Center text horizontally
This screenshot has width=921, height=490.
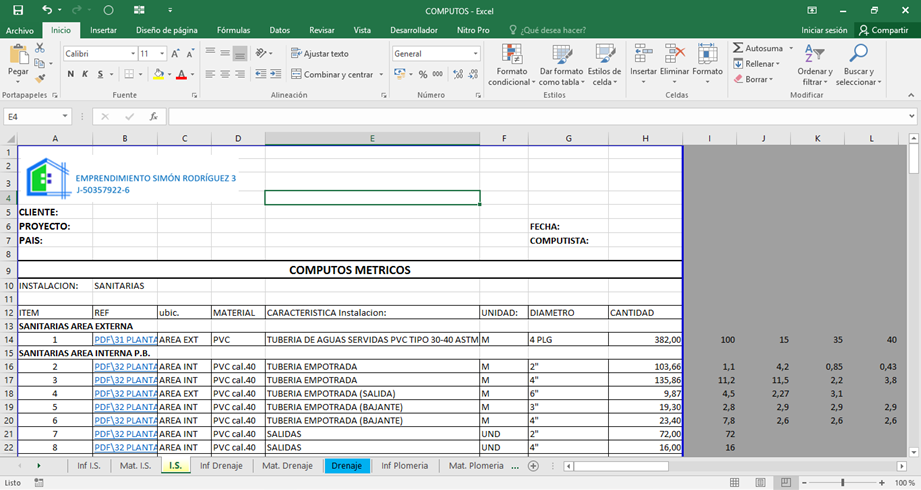[225, 74]
